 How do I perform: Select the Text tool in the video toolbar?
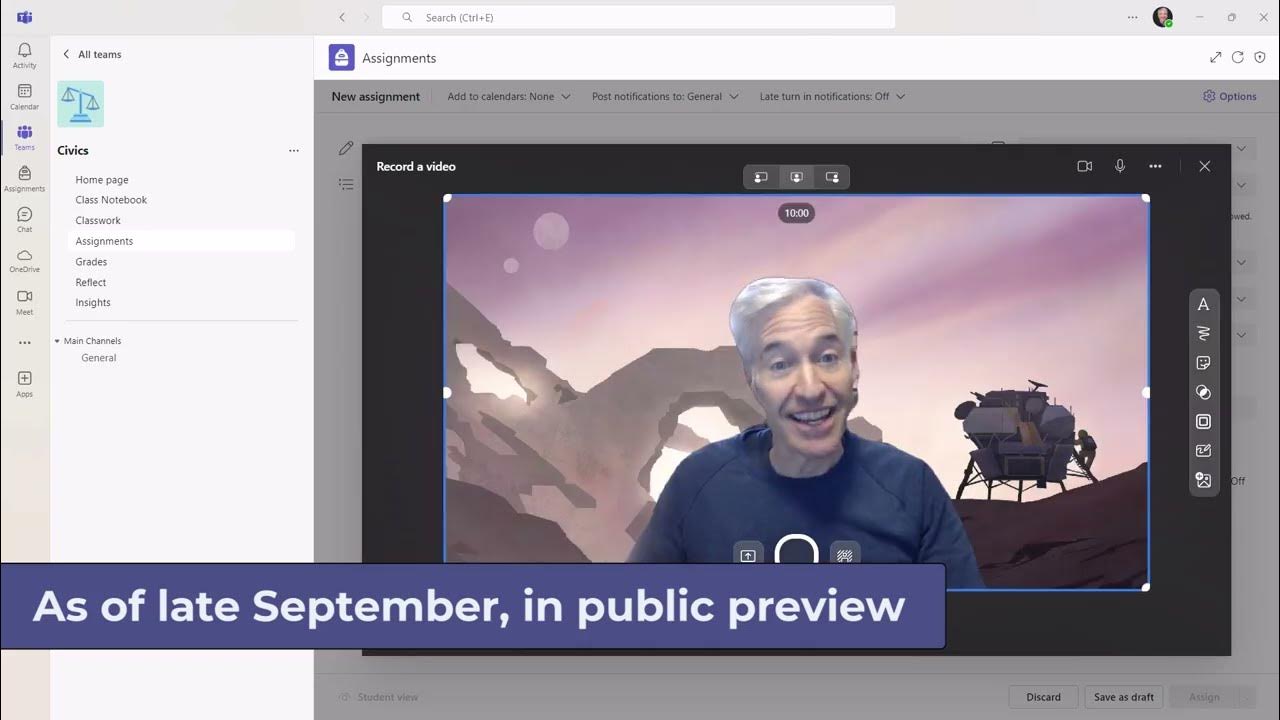point(1203,304)
